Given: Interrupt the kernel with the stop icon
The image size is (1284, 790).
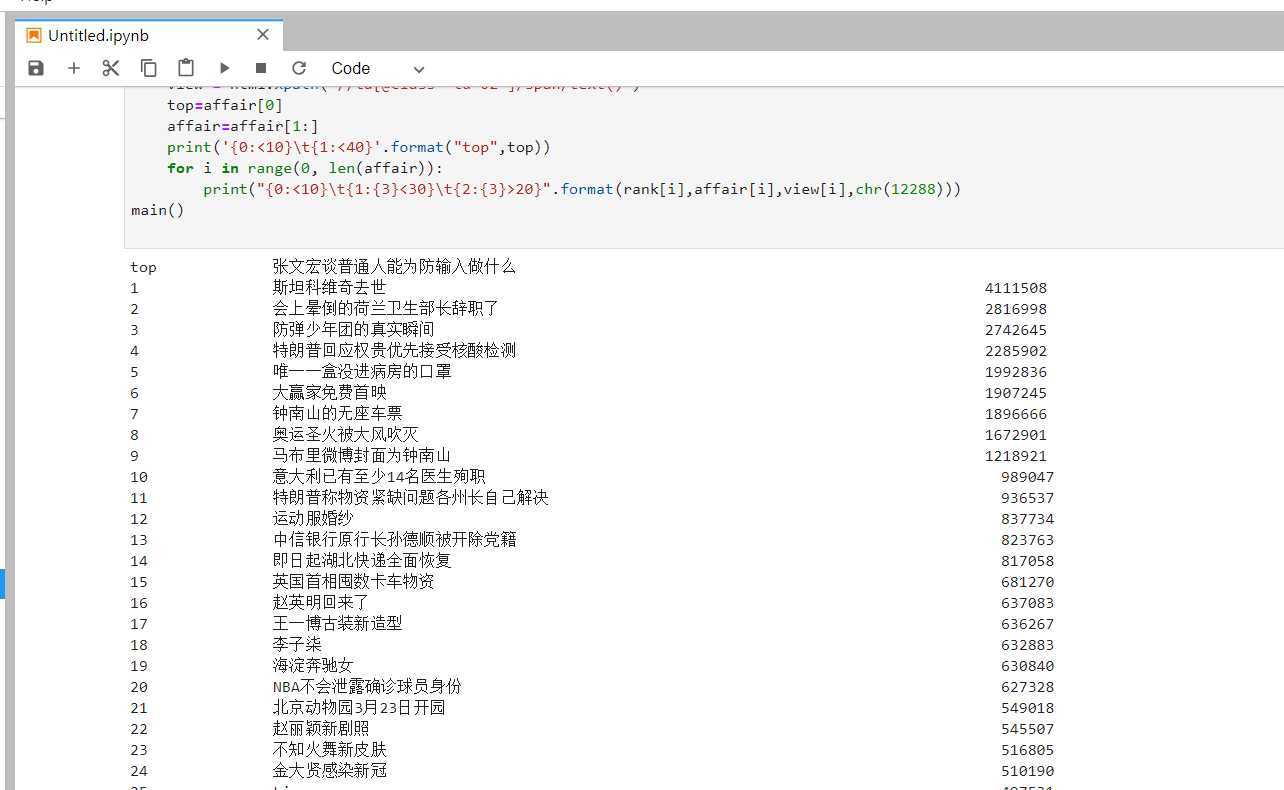Looking at the screenshot, I should (x=261, y=68).
